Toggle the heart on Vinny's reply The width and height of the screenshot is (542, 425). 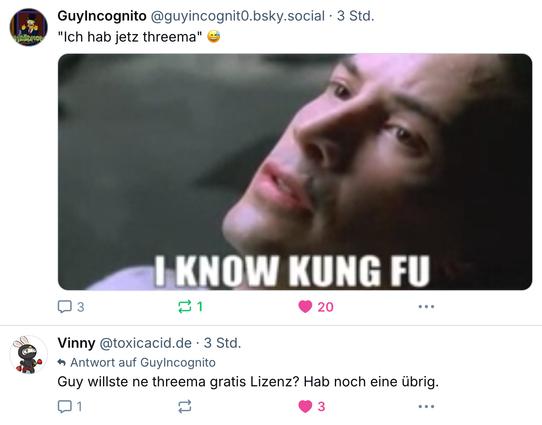[305, 406]
